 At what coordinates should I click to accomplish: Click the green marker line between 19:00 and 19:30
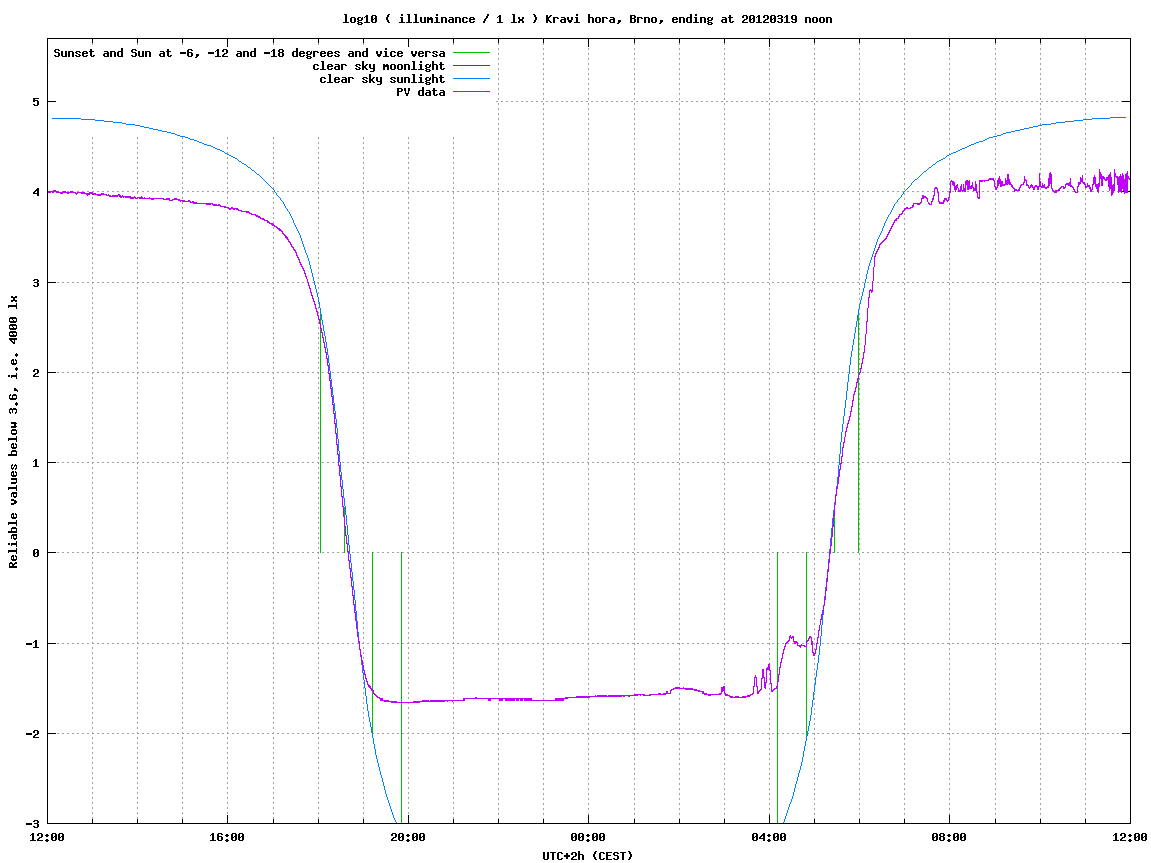[x=372, y=644]
